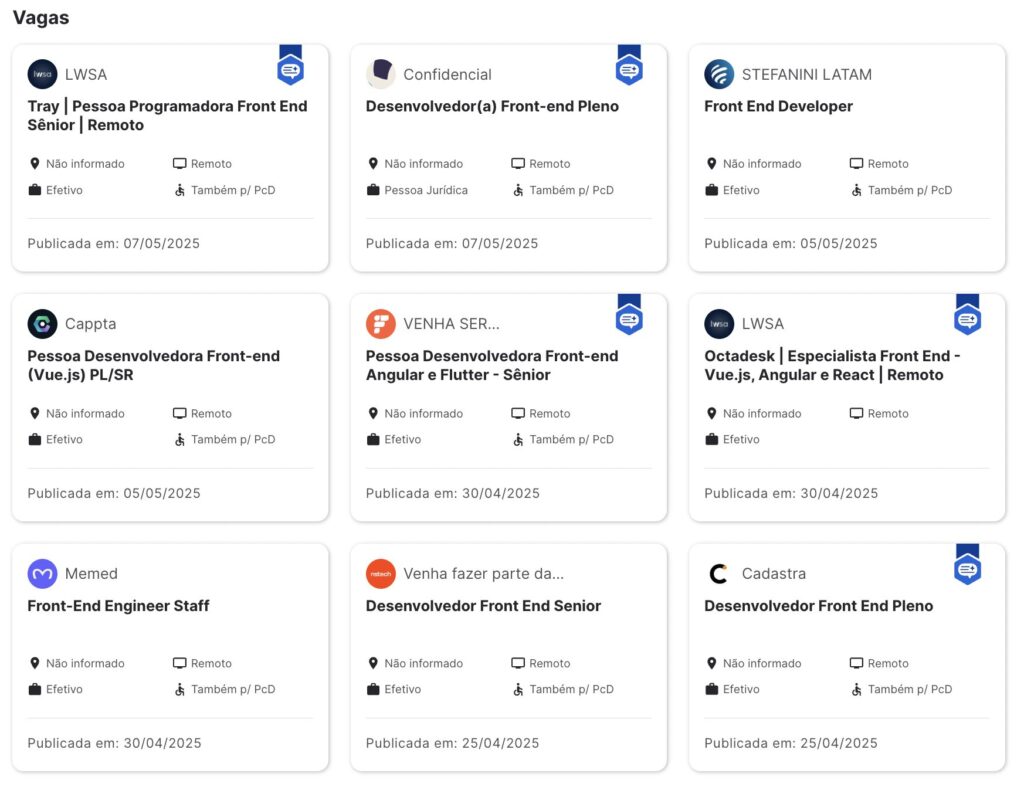1024x787 pixels.
Task: Click the Stefanini LATAM company logo
Action: [719, 74]
